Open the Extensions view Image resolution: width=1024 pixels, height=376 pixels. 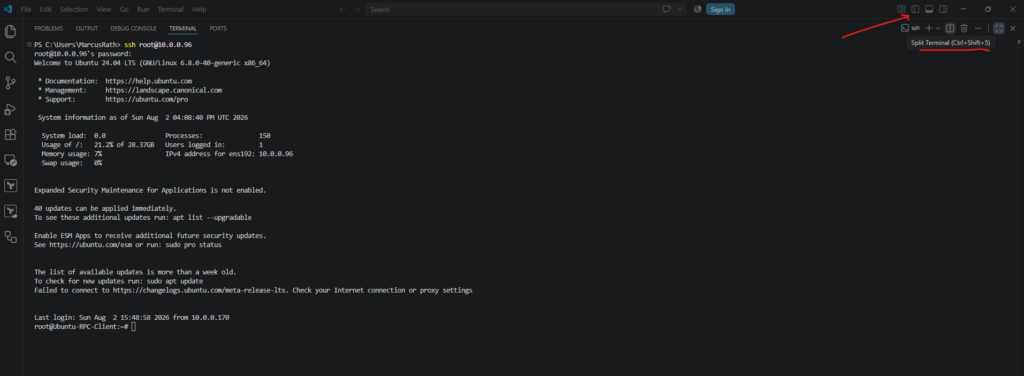(10, 134)
